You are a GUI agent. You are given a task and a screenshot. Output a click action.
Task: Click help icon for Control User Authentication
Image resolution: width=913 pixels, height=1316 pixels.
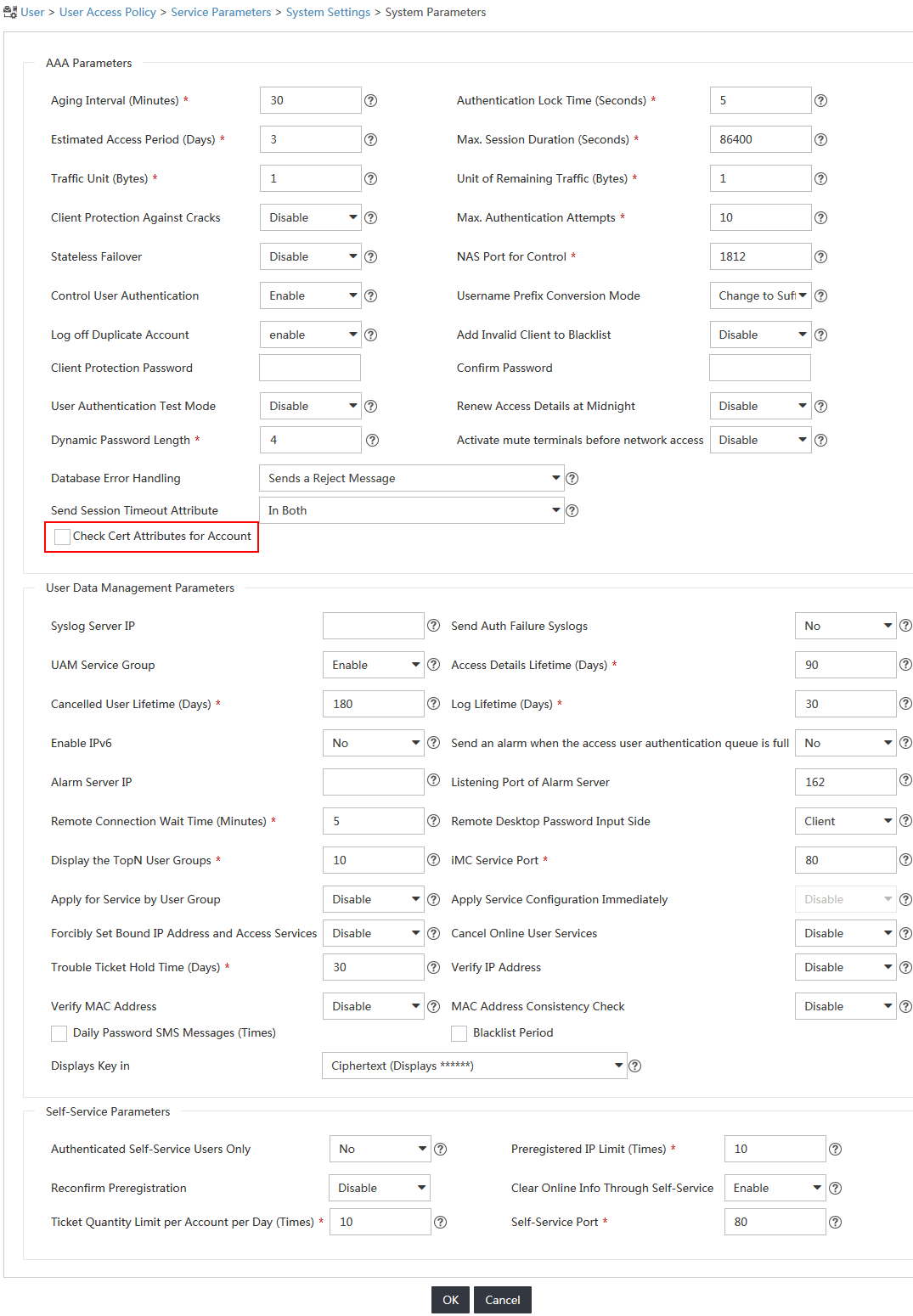coord(370,295)
